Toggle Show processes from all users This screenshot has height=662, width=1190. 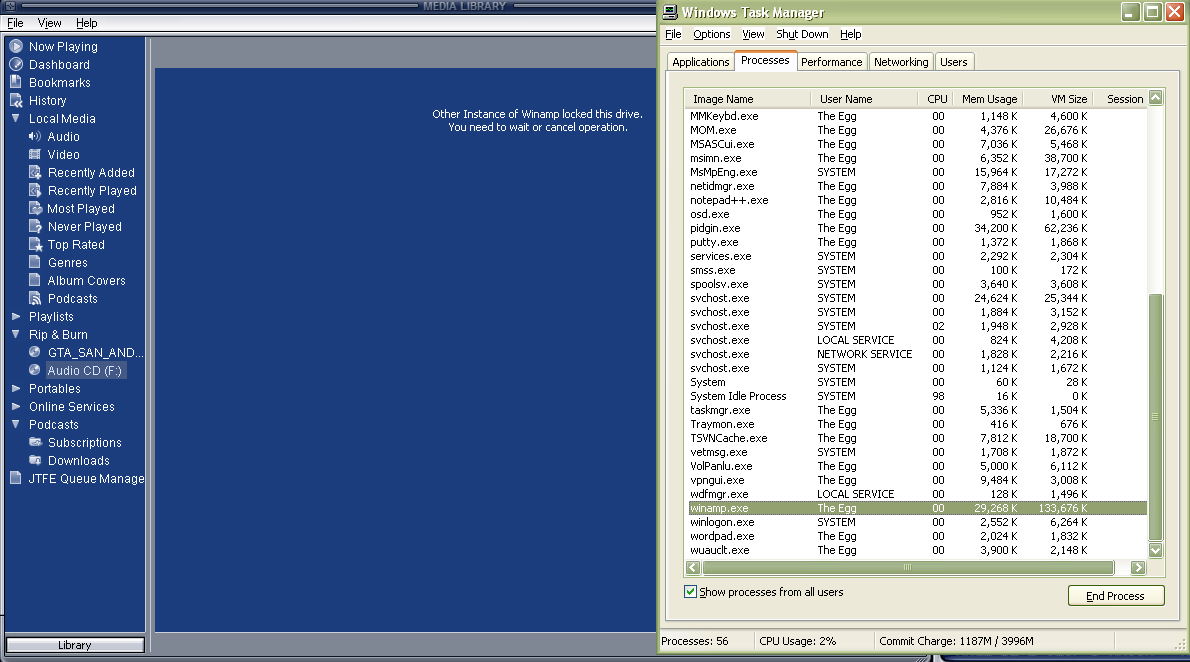pyautogui.click(x=690, y=591)
